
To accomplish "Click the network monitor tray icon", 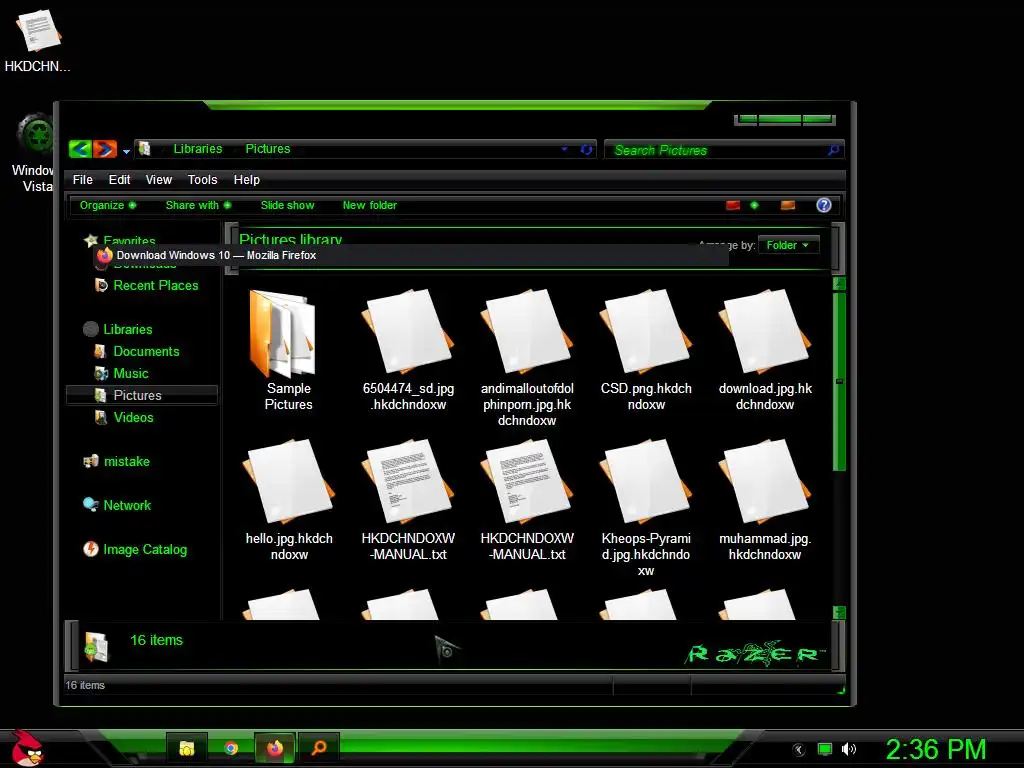I will pos(825,749).
